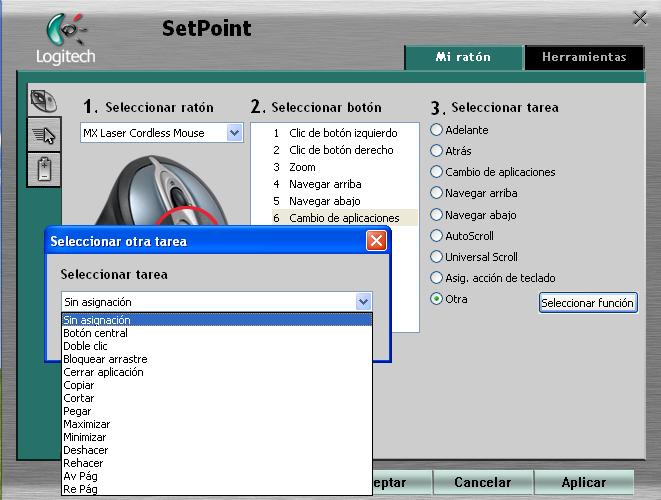
Task: Select Av Pág in the task dropdown
Action: click(217, 476)
